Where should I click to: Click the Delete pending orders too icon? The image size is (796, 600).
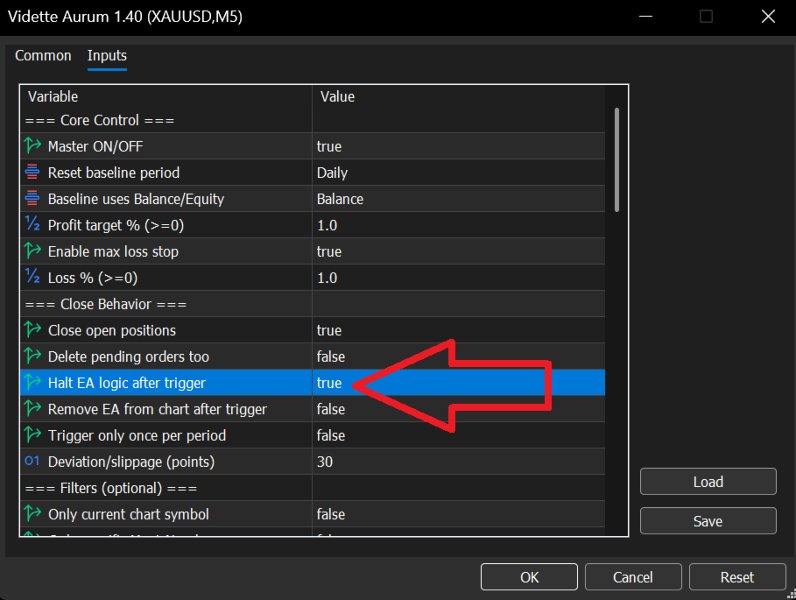click(32, 356)
